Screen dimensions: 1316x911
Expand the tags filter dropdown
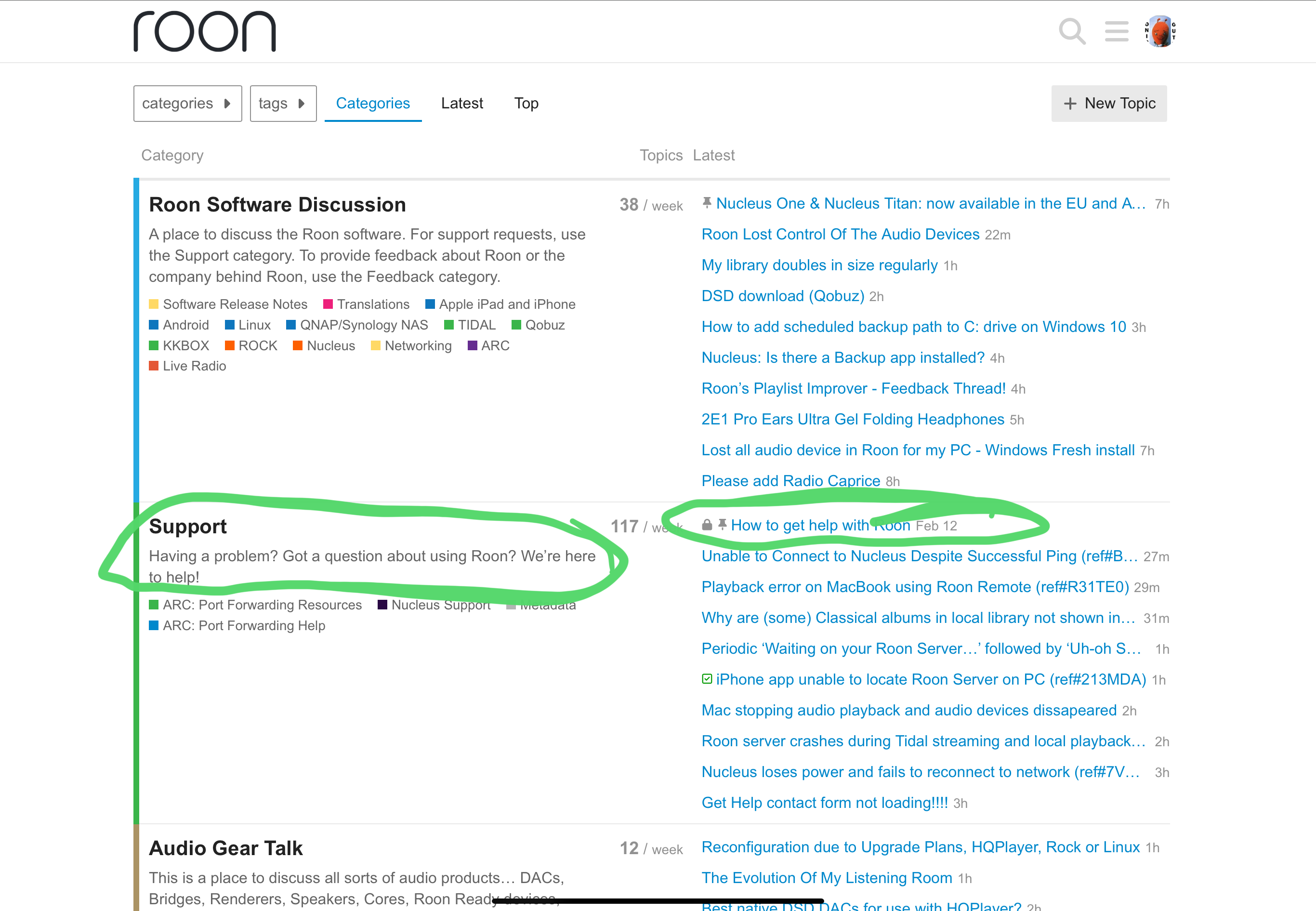click(x=283, y=103)
